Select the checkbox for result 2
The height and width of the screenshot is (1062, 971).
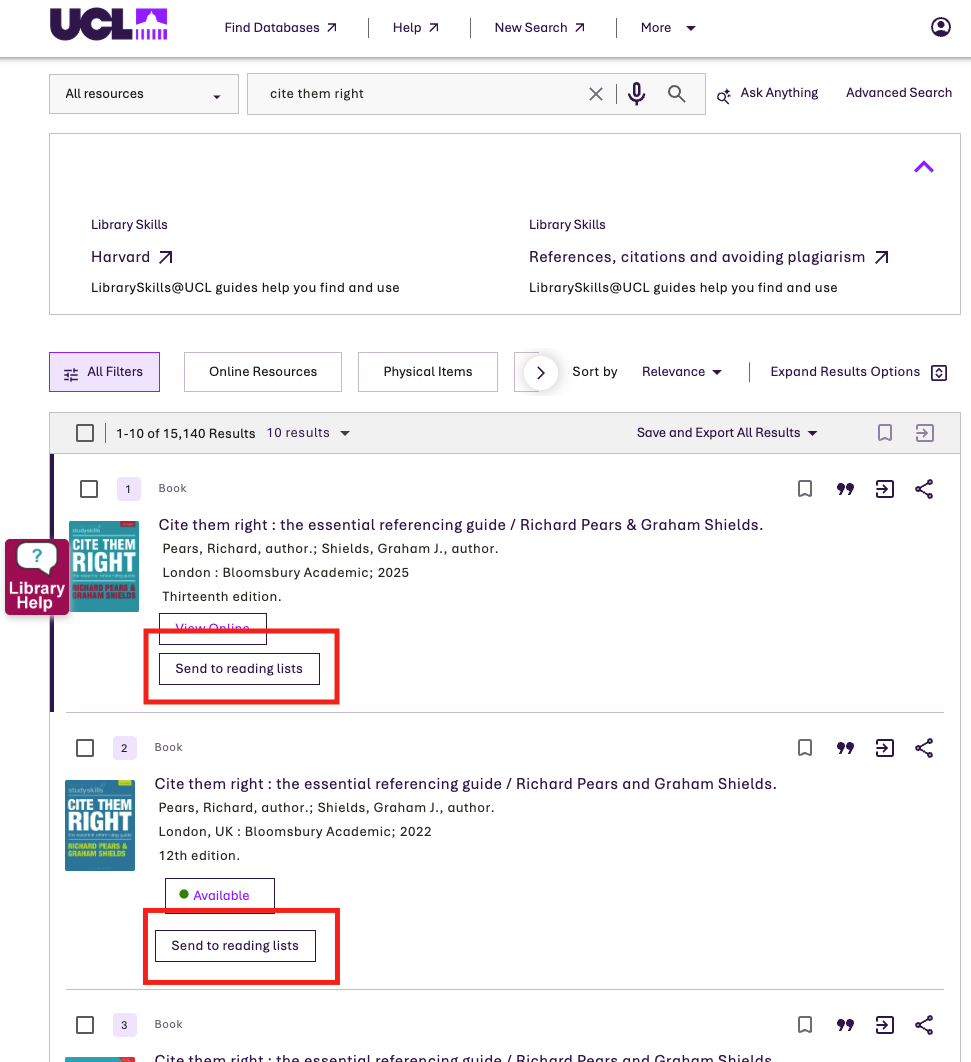pyautogui.click(x=85, y=748)
